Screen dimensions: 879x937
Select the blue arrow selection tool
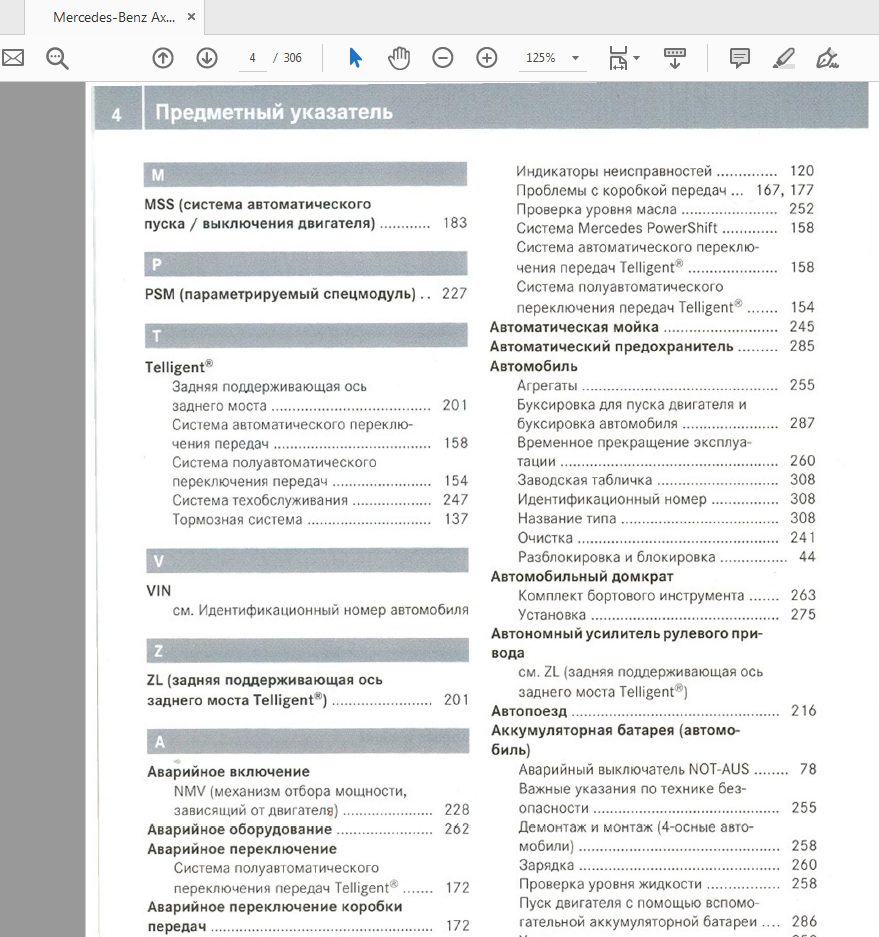click(355, 58)
